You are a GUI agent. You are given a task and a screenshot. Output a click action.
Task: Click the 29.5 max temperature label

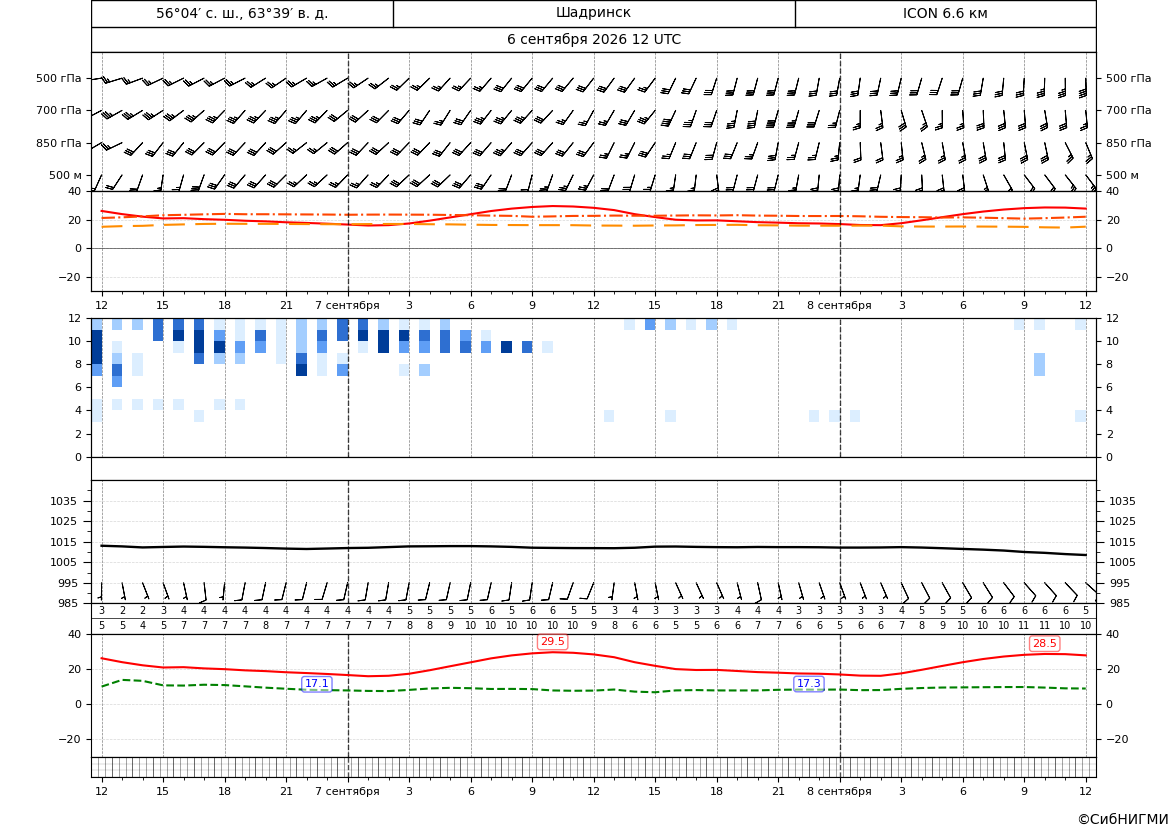[x=552, y=641]
